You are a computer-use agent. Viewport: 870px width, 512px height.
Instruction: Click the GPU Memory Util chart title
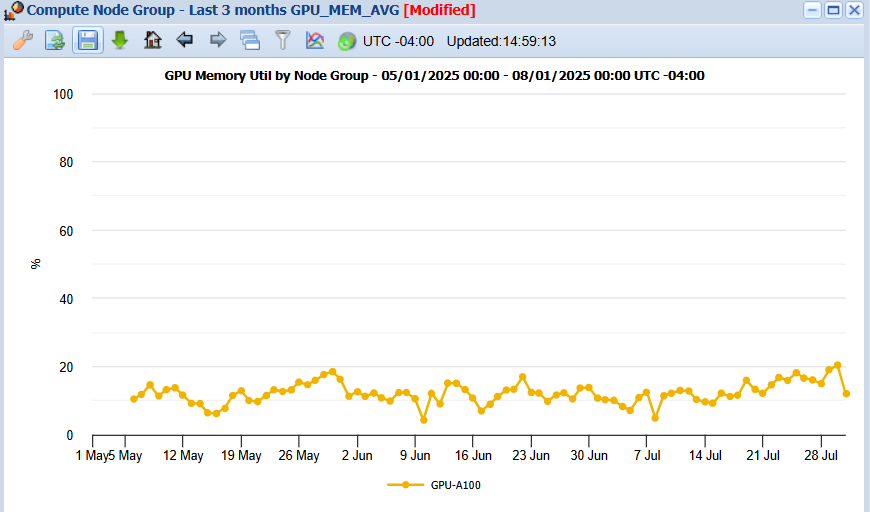pos(434,75)
